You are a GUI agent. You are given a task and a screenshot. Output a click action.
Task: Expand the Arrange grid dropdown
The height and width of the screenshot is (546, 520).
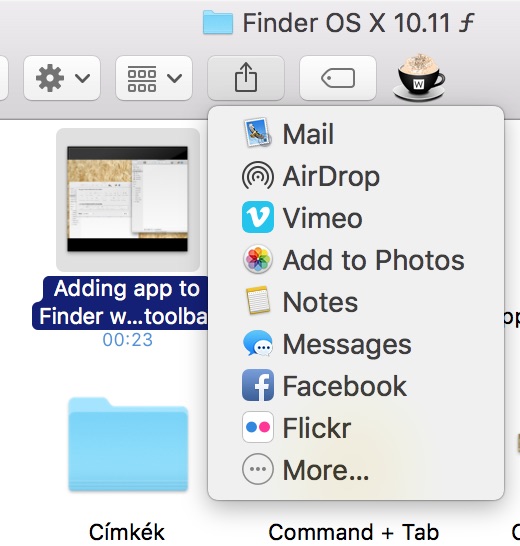pos(154,78)
